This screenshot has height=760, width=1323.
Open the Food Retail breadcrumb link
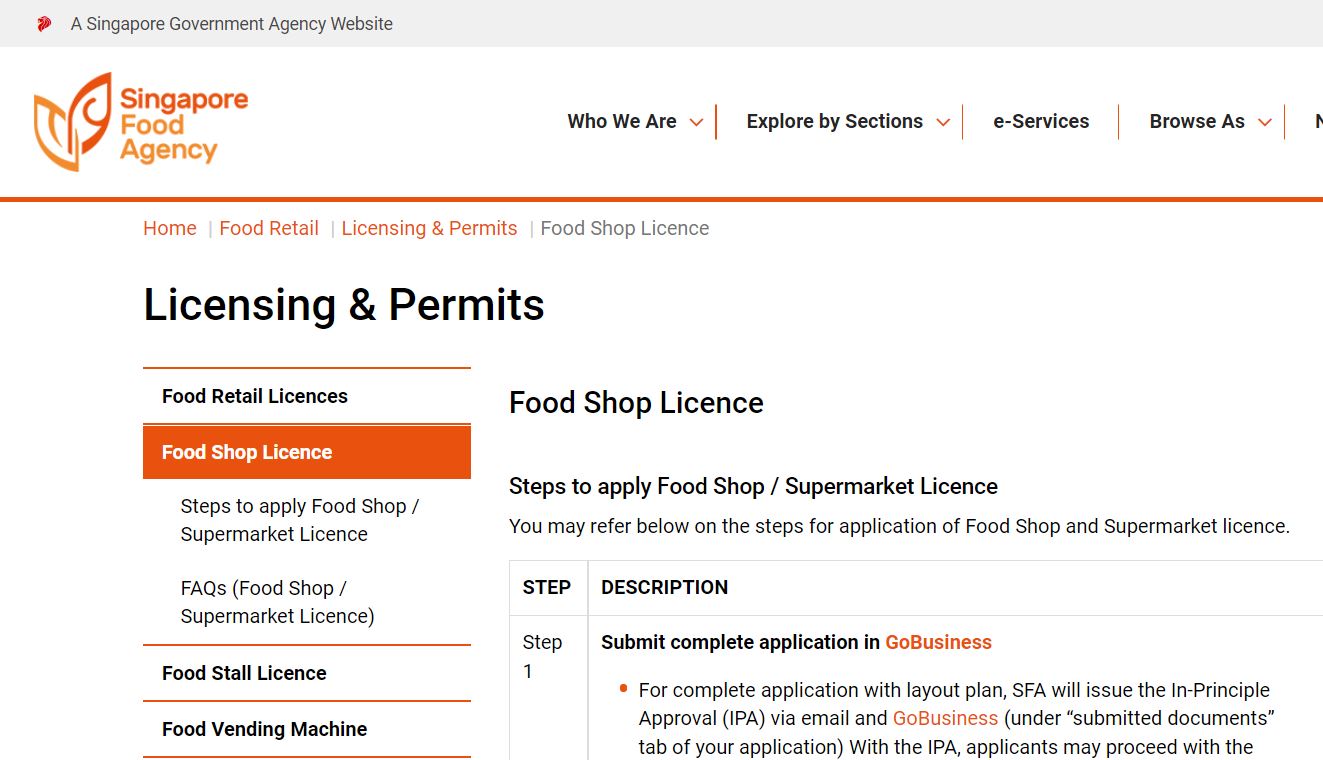pos(269,228)
